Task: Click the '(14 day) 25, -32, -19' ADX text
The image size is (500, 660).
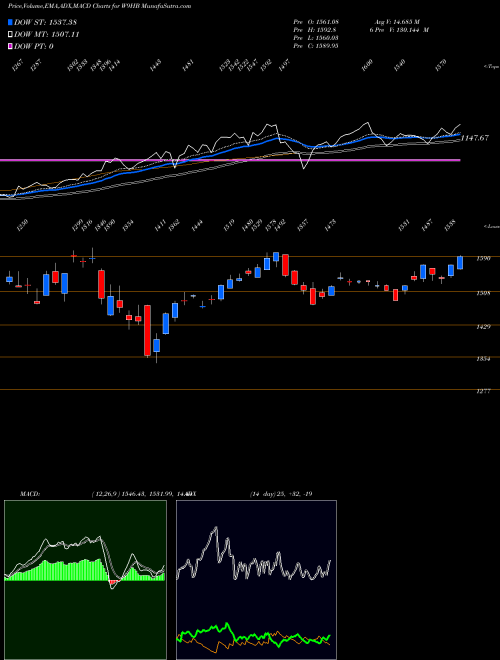Action: pos(281,493)
